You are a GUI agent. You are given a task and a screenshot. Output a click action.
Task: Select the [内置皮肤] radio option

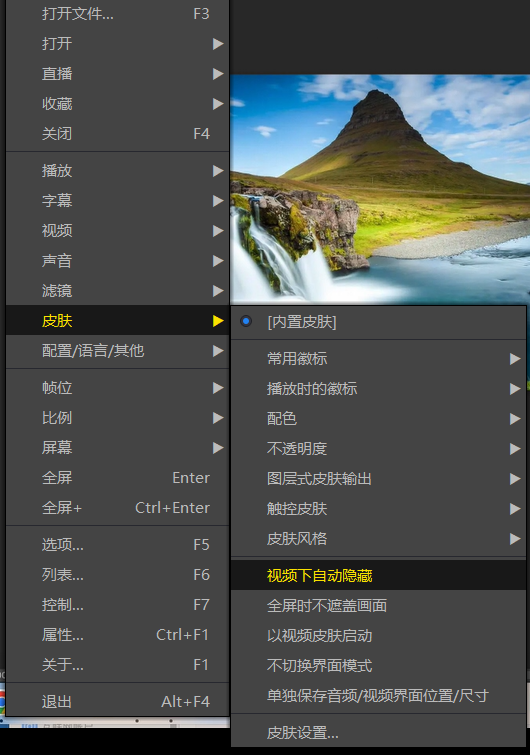tap(378, 322)
